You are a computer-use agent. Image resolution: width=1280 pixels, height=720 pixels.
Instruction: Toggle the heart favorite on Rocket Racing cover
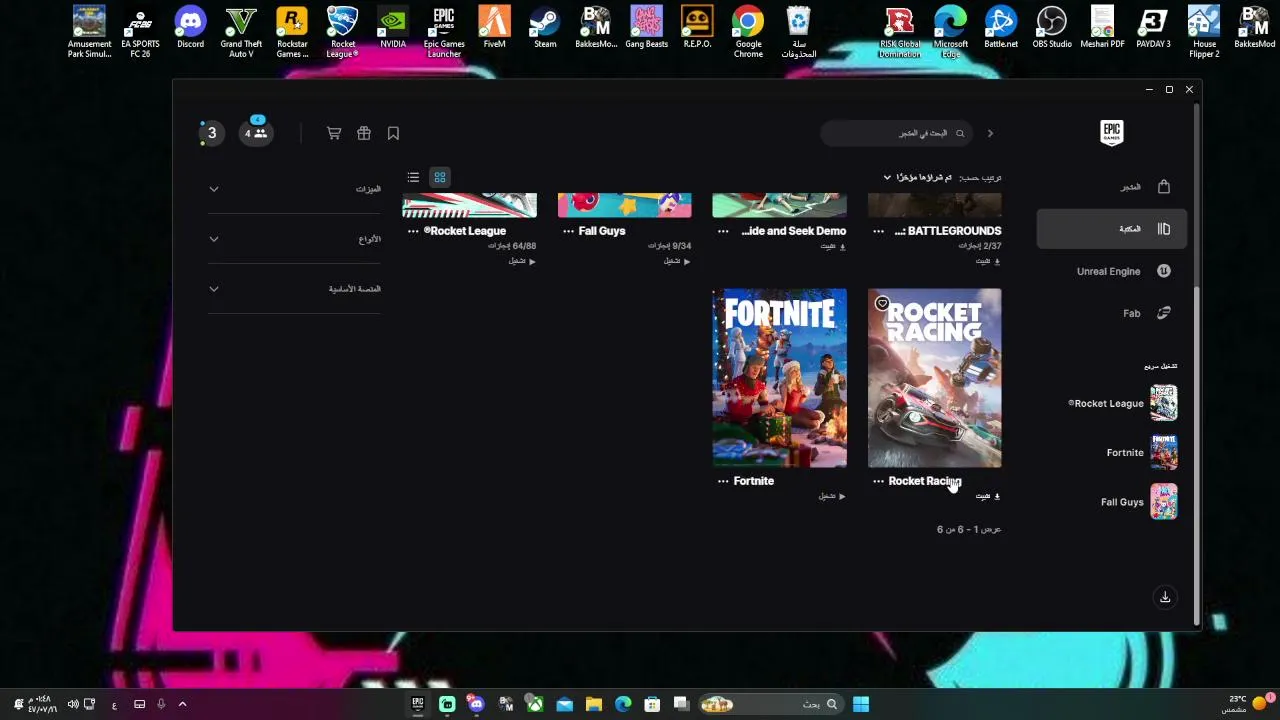point(882,303)
